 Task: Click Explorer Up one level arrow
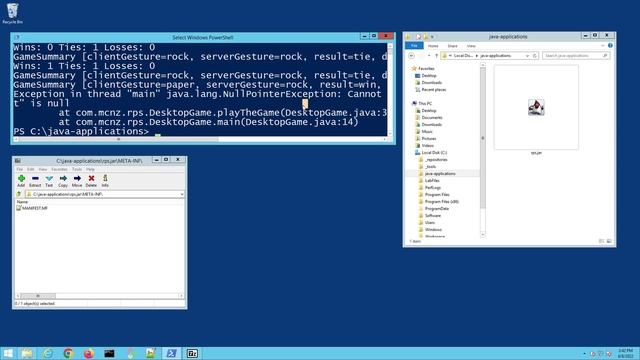(436, 56)
